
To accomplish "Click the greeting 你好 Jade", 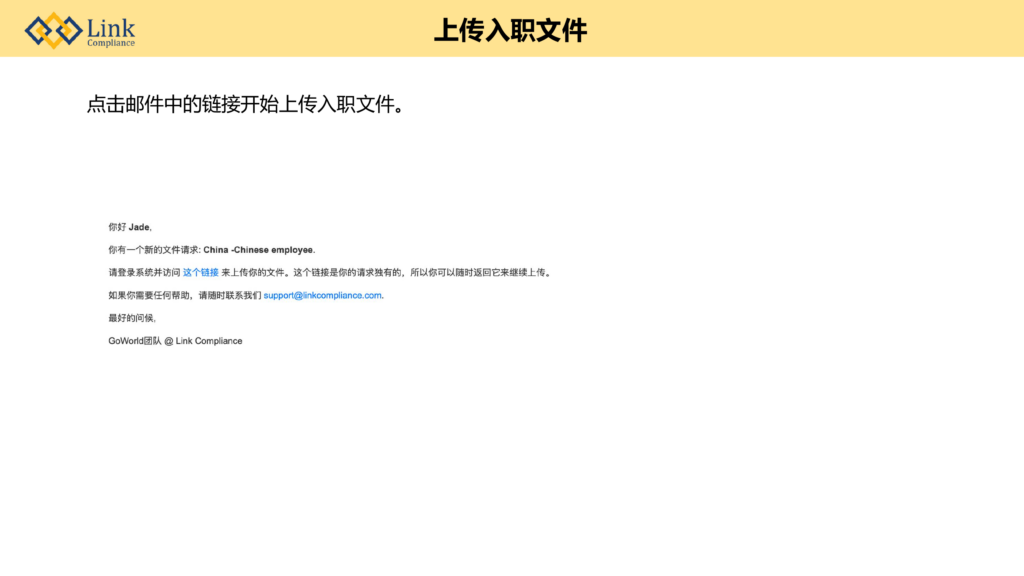I will tap(129, 227).
